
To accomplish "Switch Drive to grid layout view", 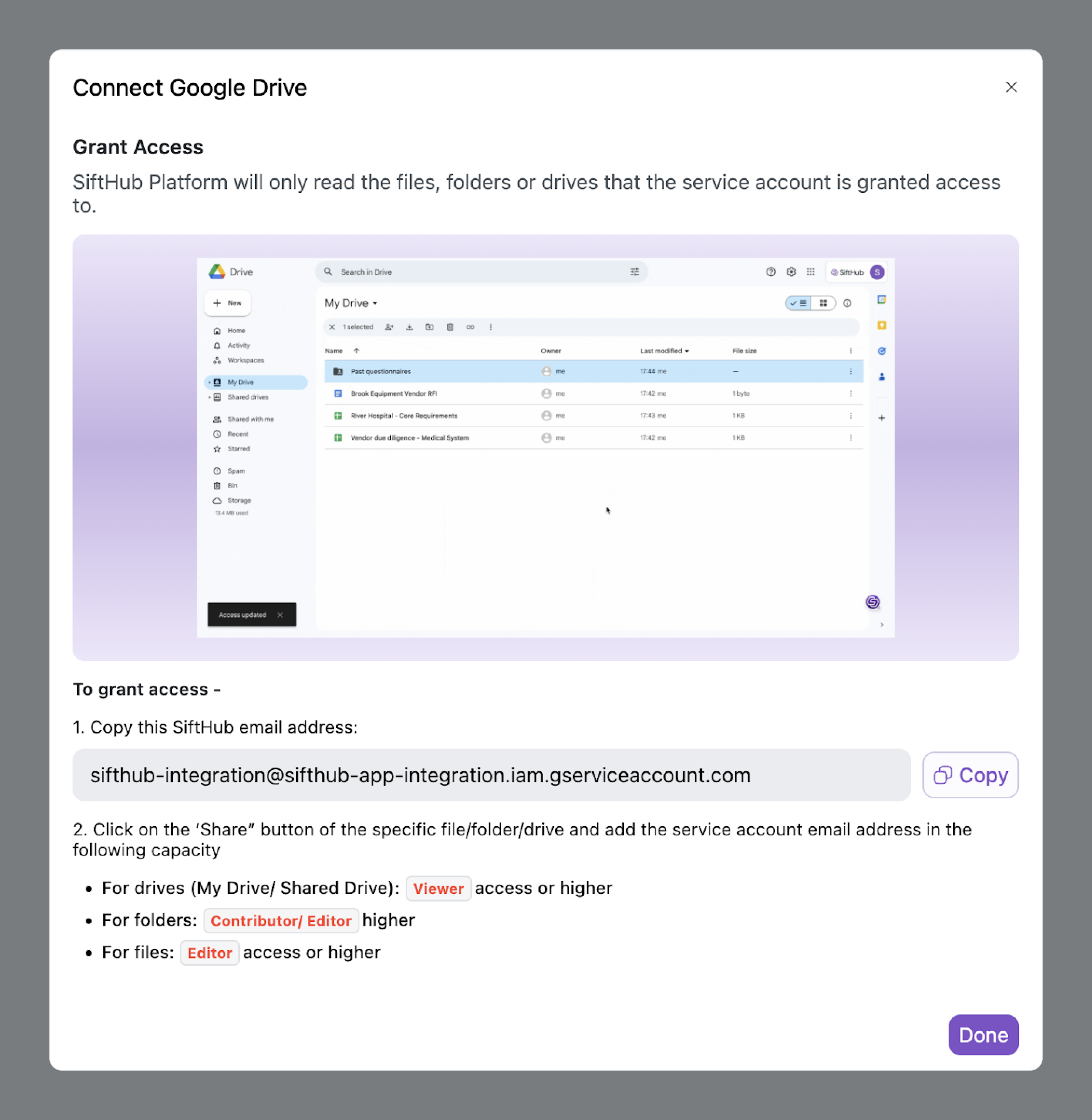I will pos(823,303).
